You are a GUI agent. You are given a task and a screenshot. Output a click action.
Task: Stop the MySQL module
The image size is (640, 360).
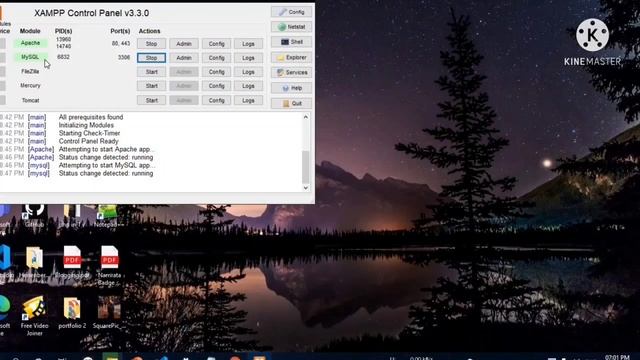[x=151, y=58]
